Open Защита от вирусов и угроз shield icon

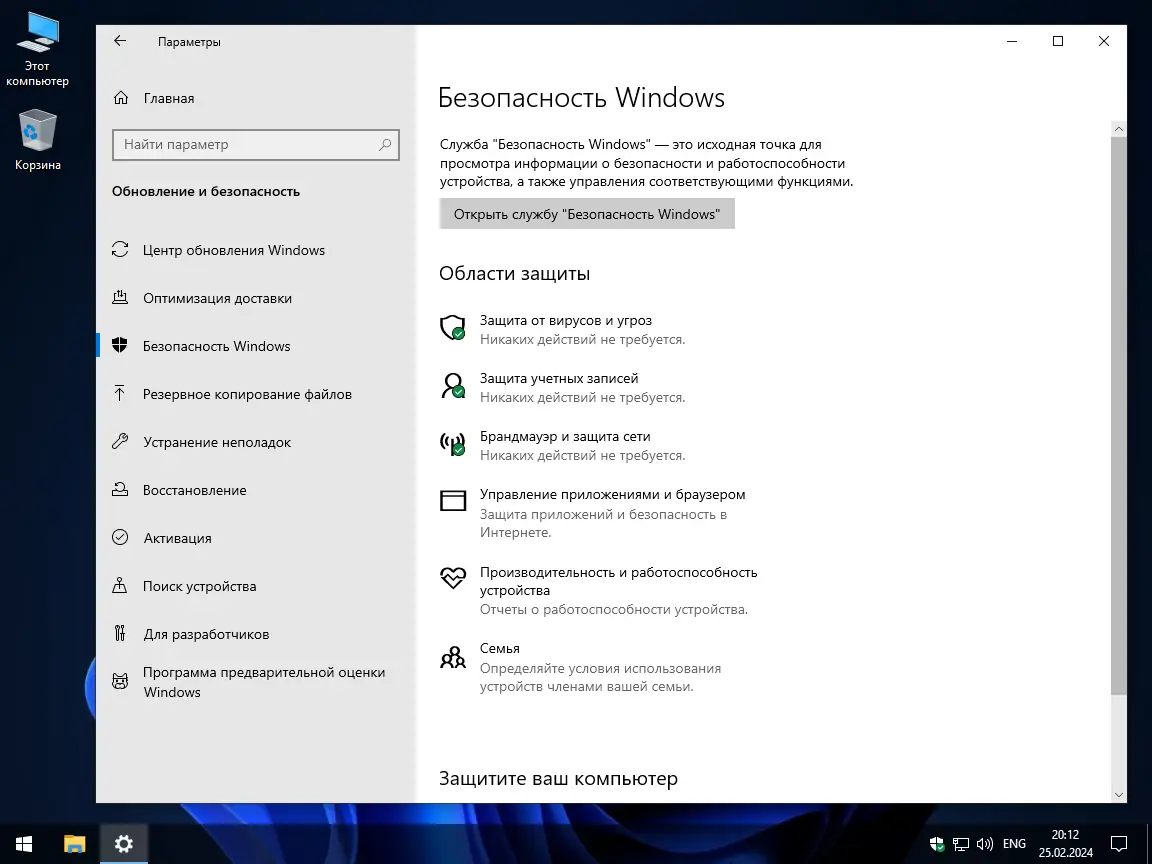coord(452,327)
